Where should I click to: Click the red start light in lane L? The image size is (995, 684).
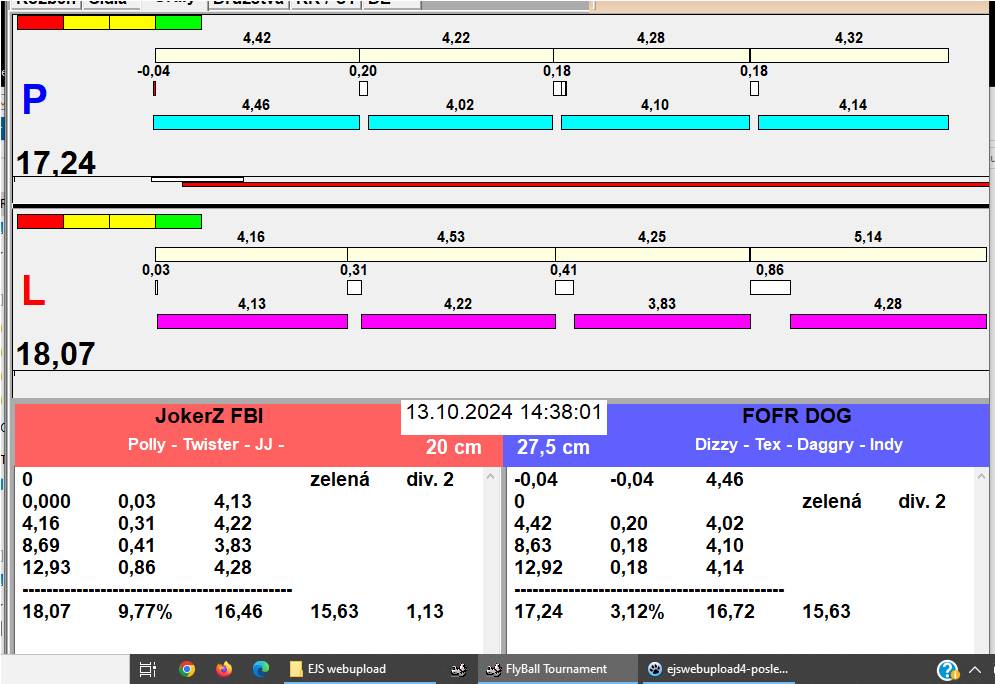point(40,221)
